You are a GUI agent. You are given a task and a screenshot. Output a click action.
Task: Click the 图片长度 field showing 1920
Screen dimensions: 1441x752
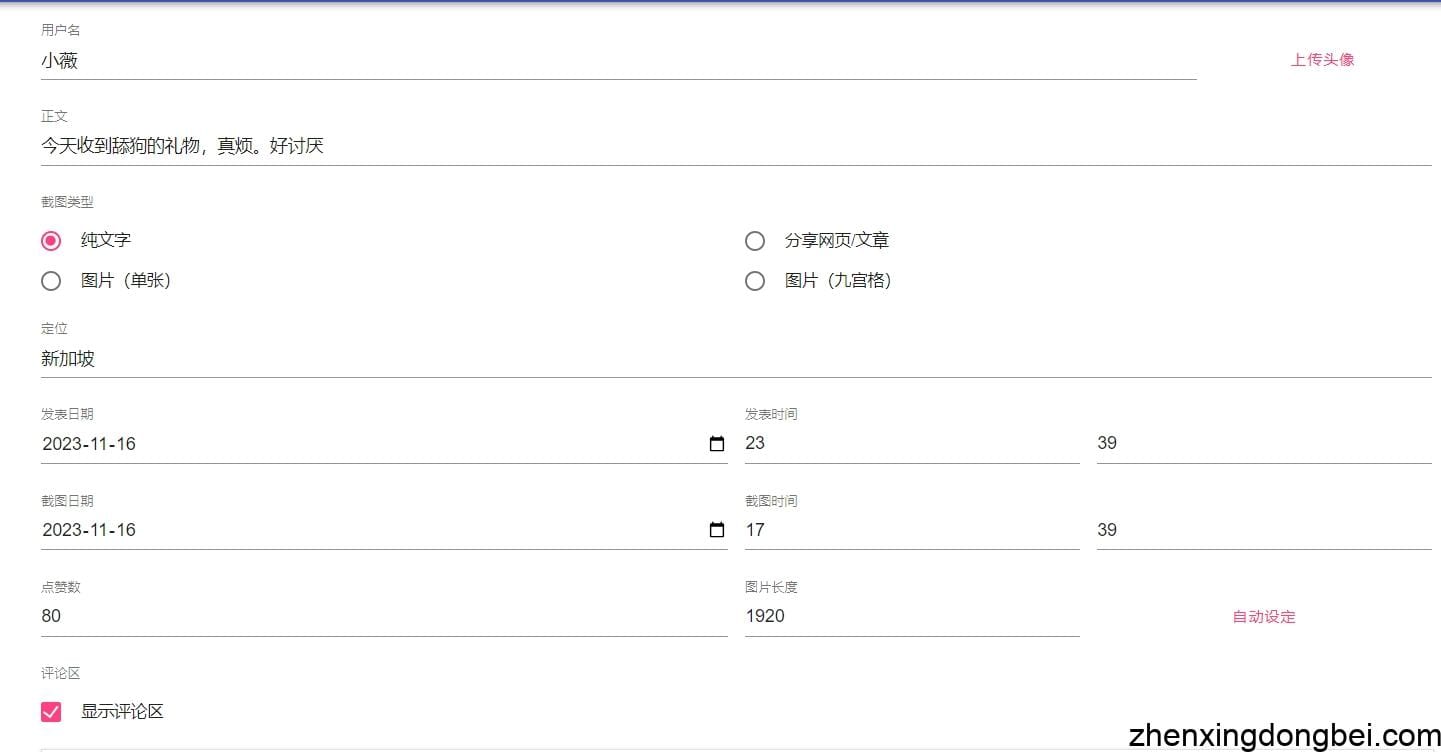coord(900,616)
